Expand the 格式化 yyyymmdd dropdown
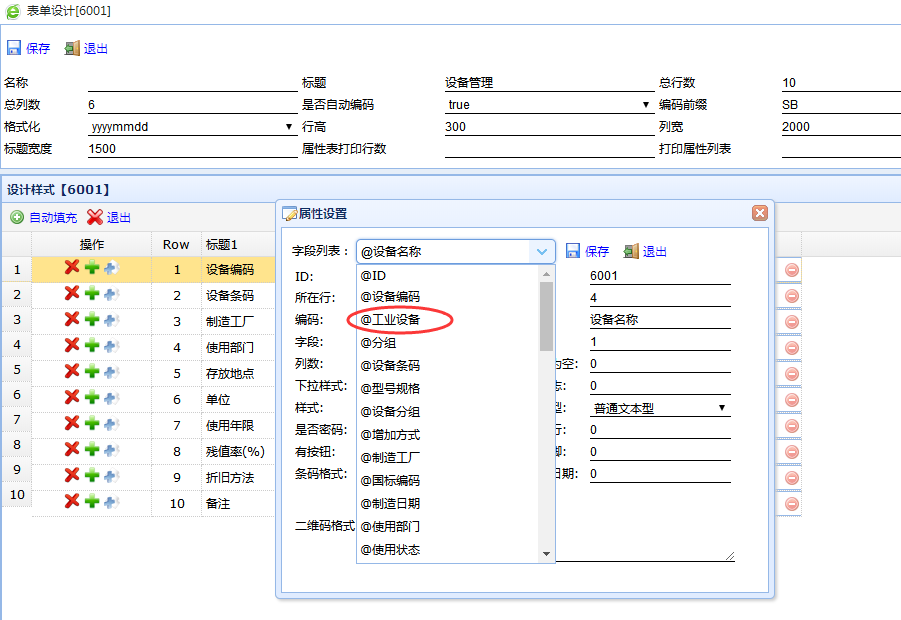The width and height of the screenshot is (901, 620). click(x=289, y=127)
